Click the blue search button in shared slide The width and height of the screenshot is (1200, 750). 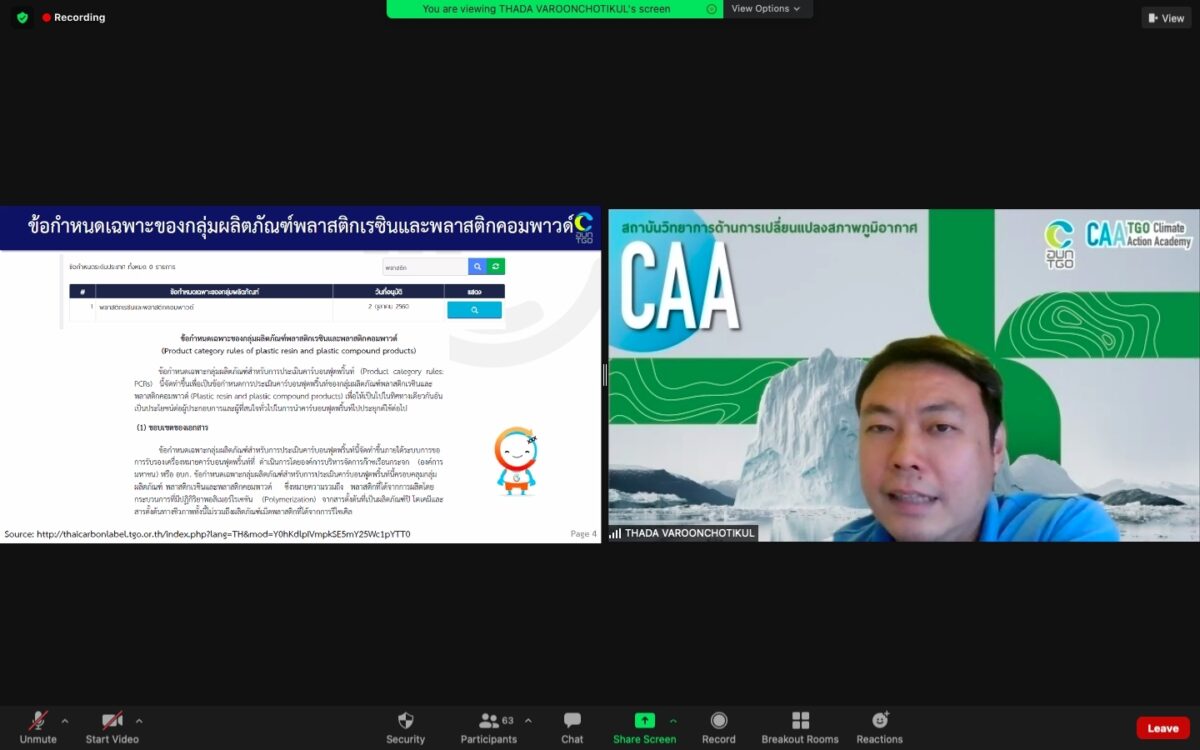477,267
